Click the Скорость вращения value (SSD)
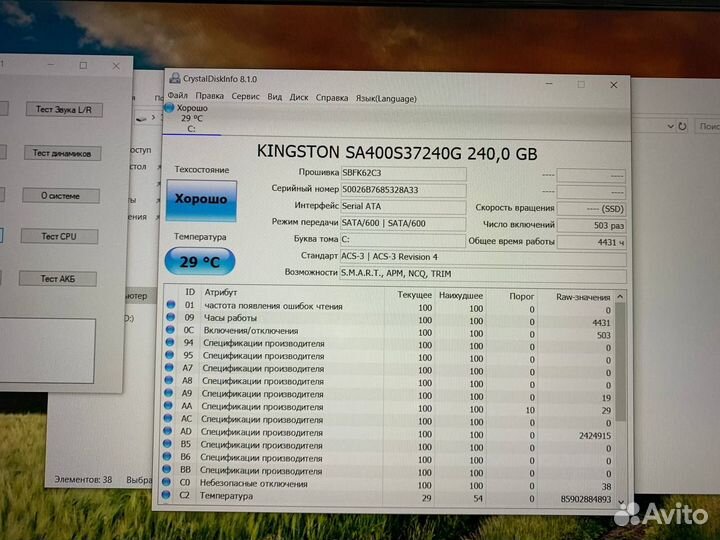This screenshot has height=540, width=720. [591, 209]
